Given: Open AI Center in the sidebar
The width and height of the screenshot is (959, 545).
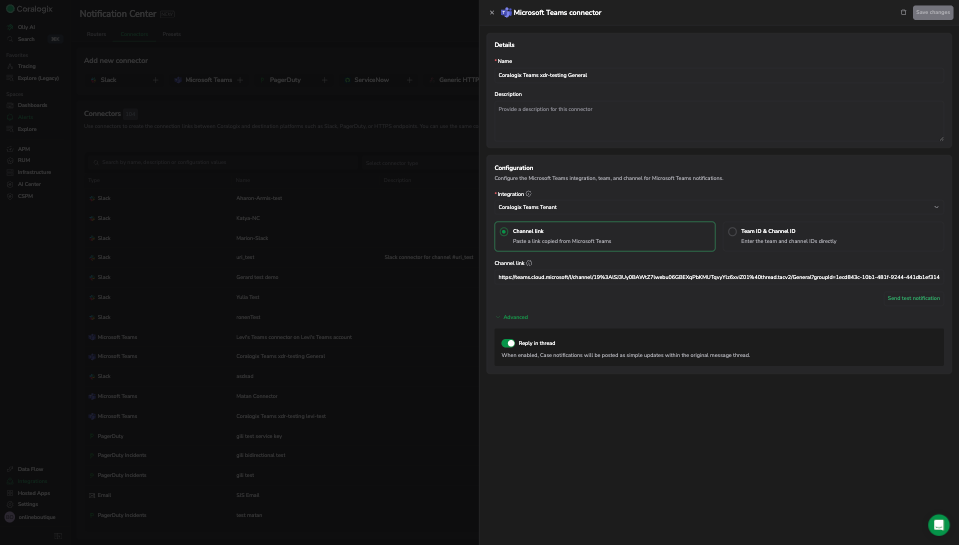Looking at the screenshot, I should pyautogui.click(x=29, y=184).
